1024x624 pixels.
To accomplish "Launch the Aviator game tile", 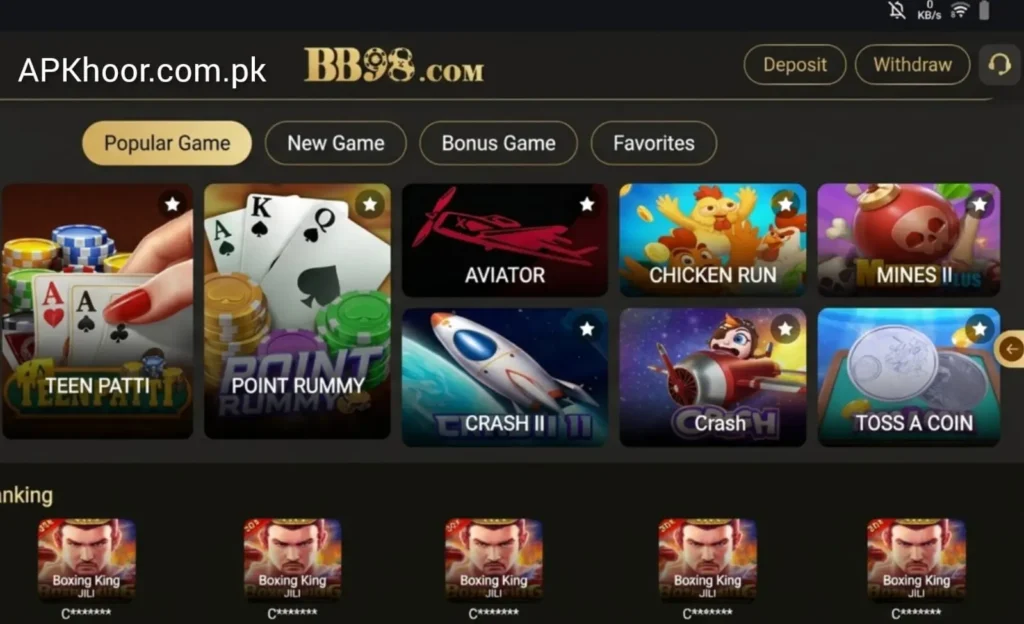I will (505, 240).
